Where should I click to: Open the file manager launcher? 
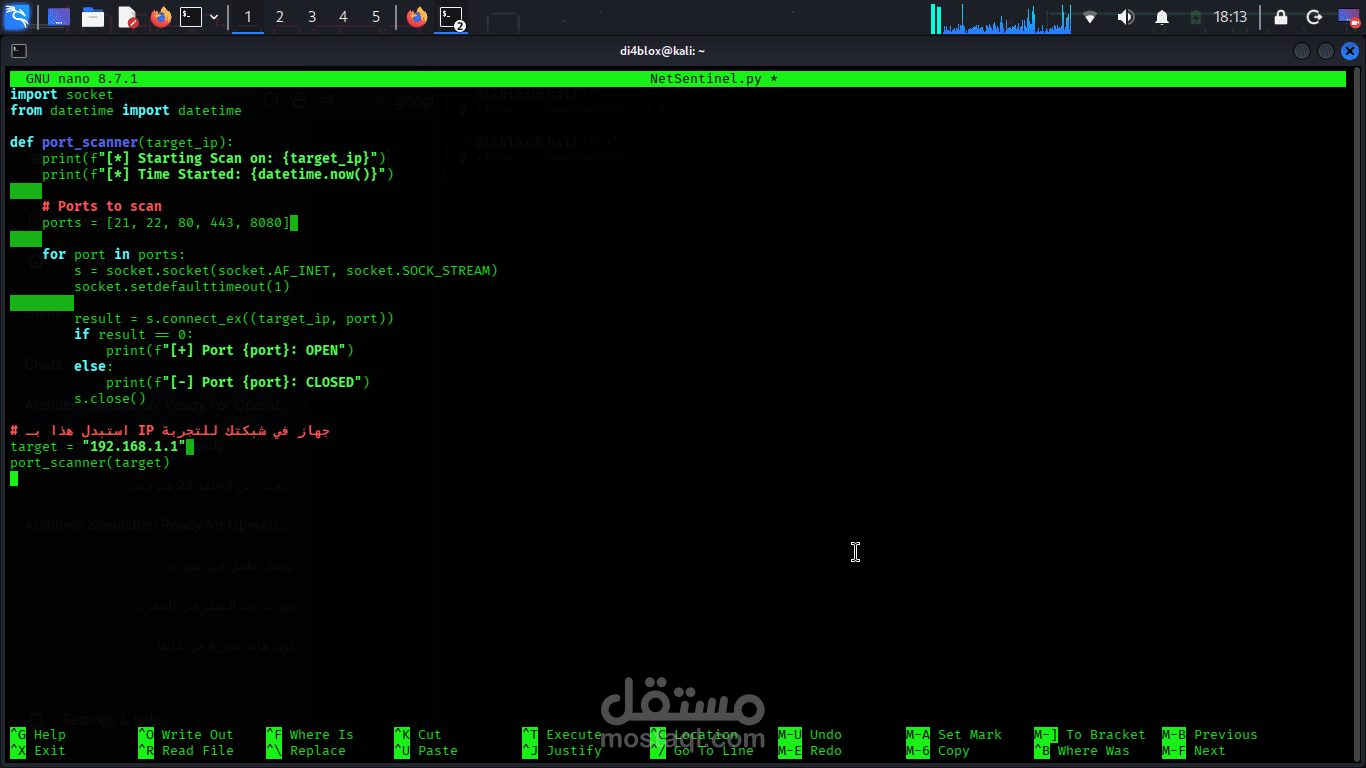pyautogui.click(x=93, y=17)
